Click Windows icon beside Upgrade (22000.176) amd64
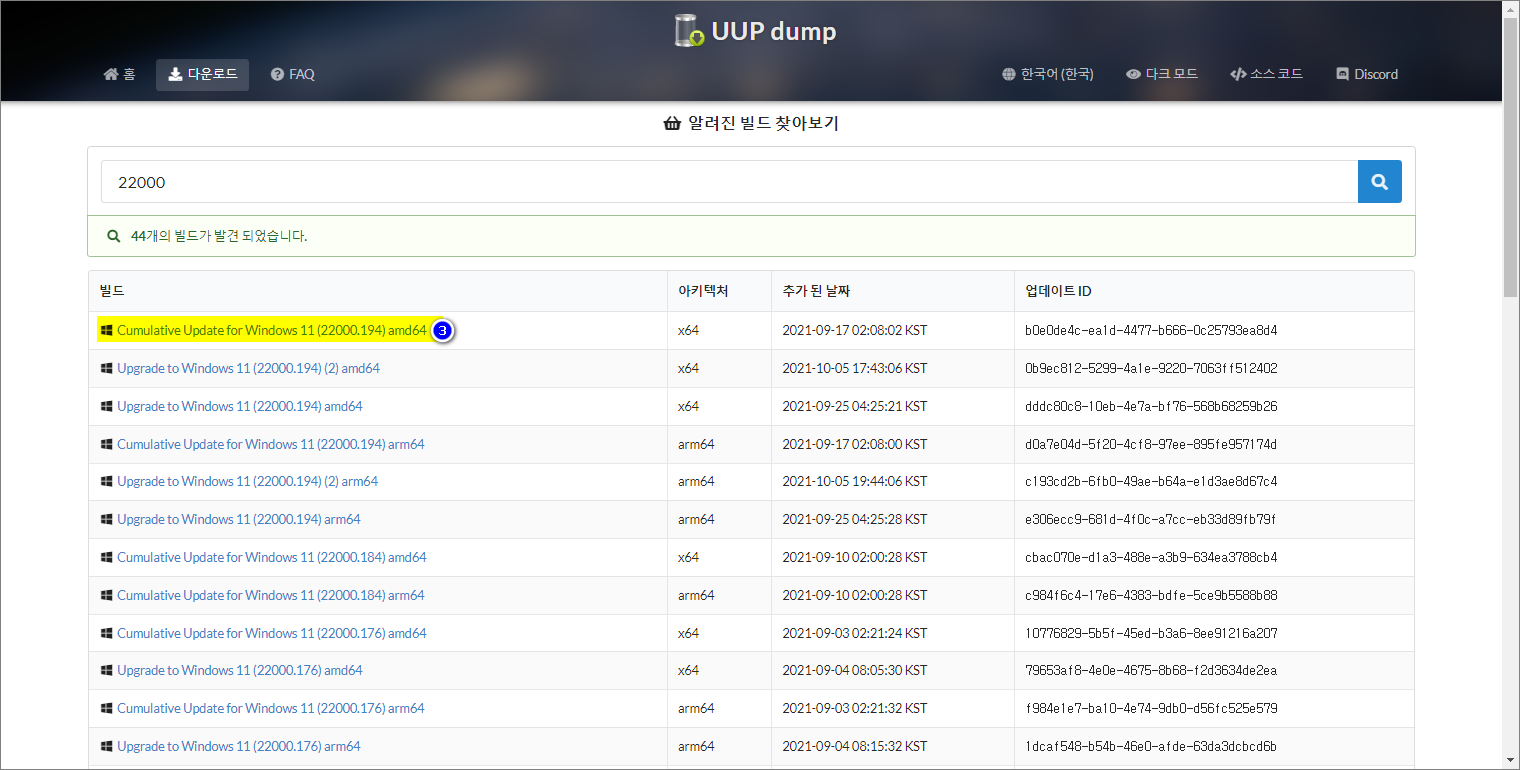Image resolution: width=1520 pixels, height=770 pixels. tap(106, 670)
